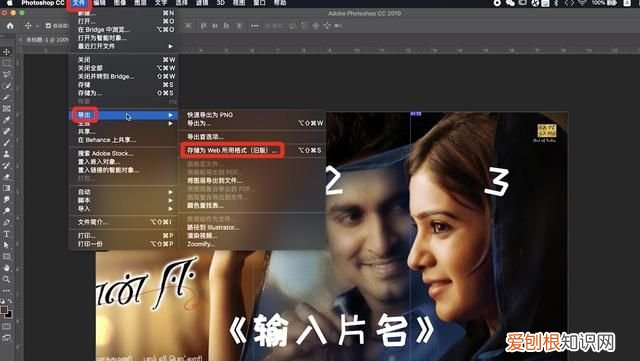Click the foreground color swatch
The image size is (640, 361).
4,310
